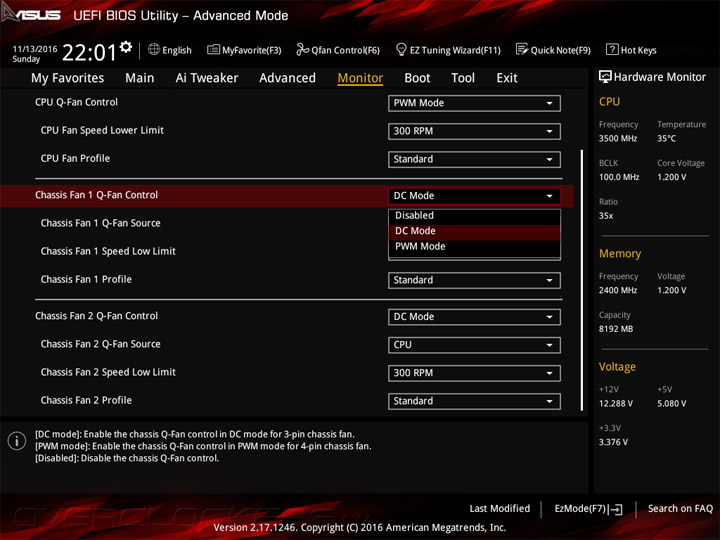Viewport: 720px width, 540px height.
Task: Select CPU Q-Fan Control label
Action: click(76, 102)
